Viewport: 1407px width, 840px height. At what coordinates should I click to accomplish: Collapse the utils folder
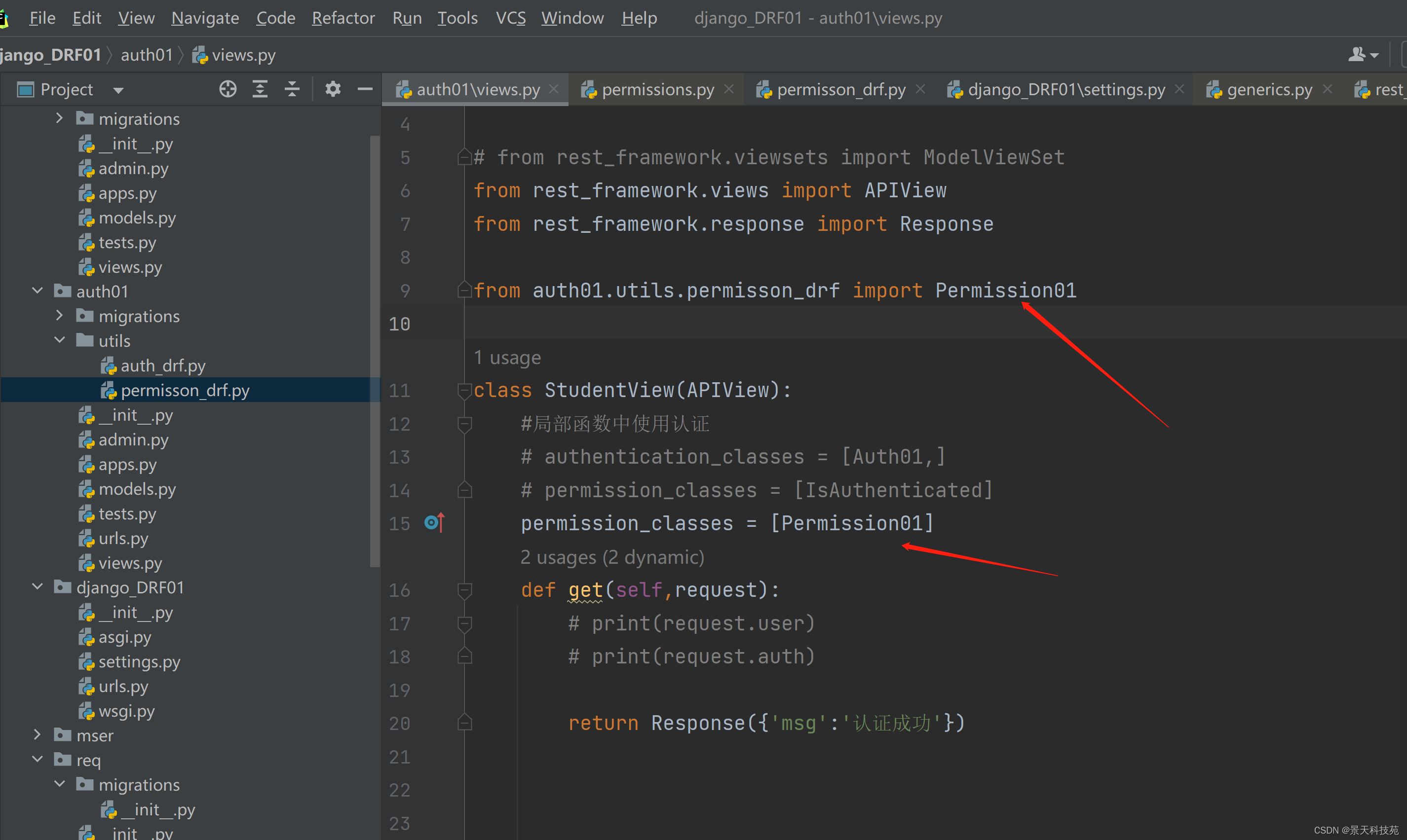pyautogui.click(x=59, y=340)
